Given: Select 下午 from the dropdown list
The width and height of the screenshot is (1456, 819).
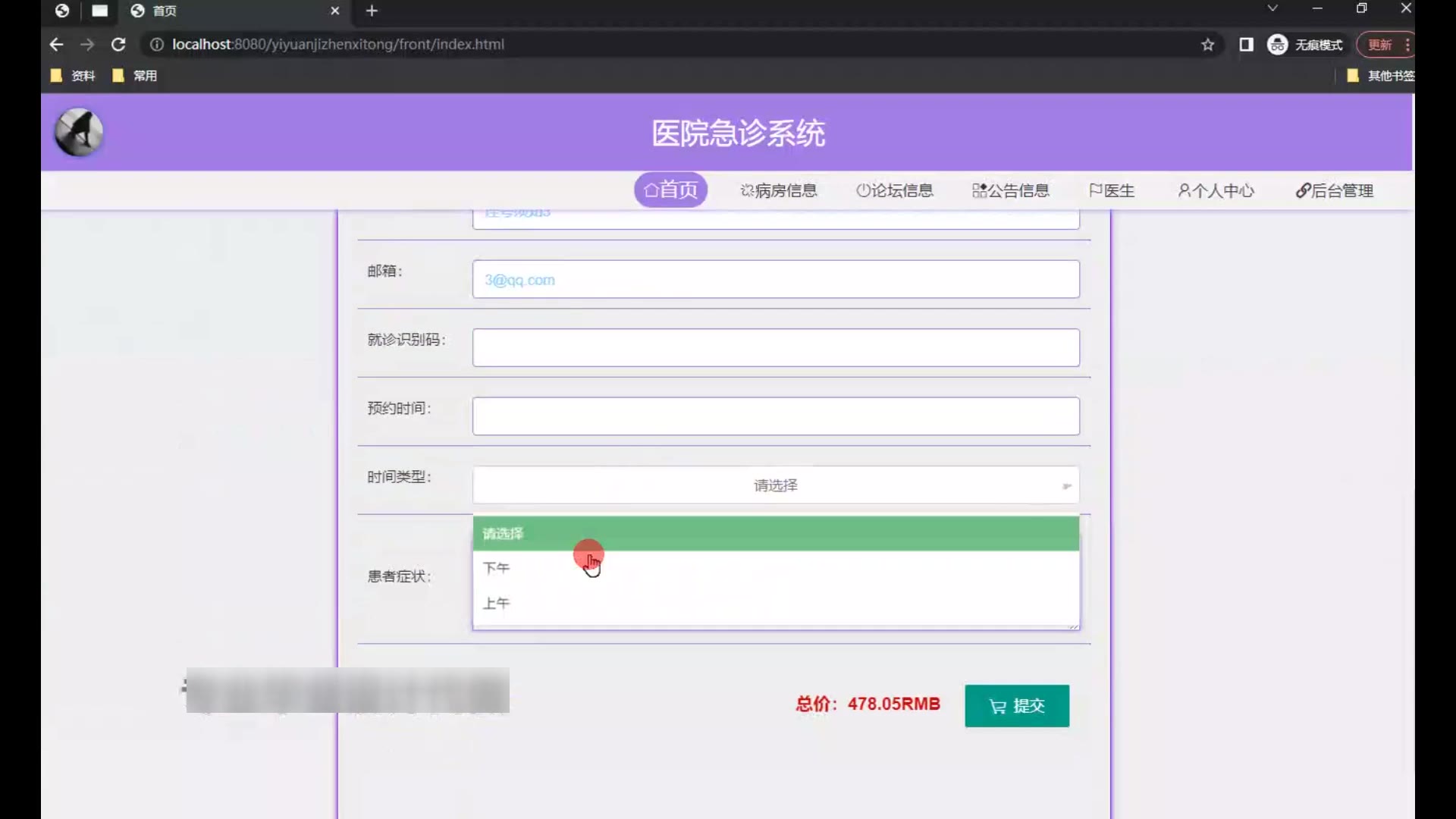Looking at the screenshot, I should [x=497, y=568].
